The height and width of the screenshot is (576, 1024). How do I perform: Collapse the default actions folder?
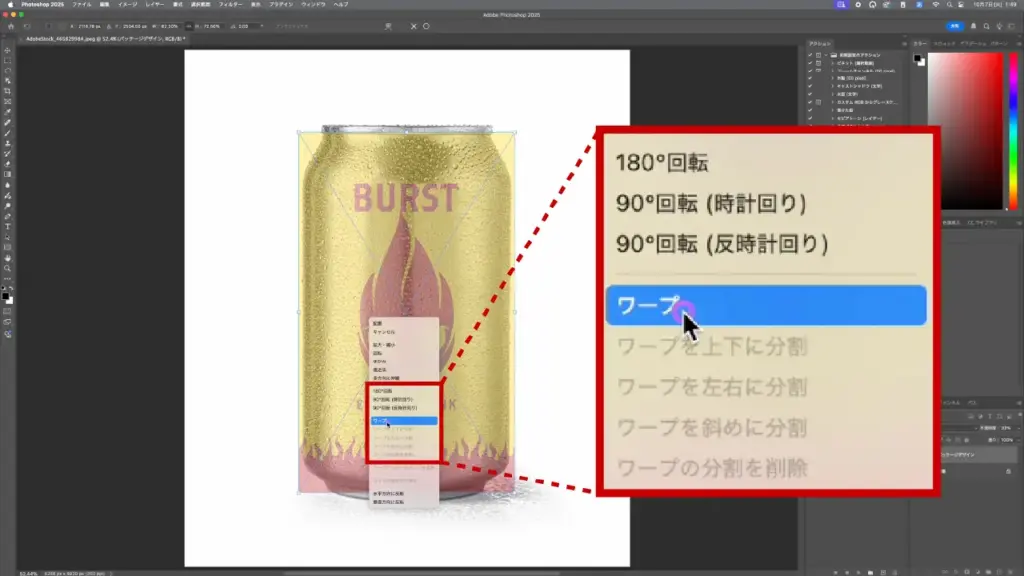[x=826, y=54]
